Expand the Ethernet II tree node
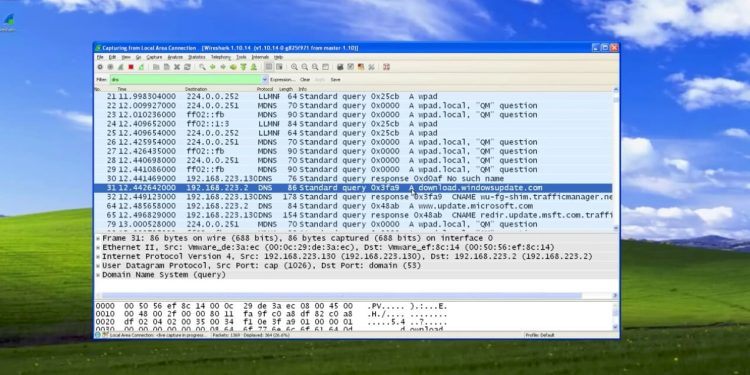750x375 pixels. pyautogui.click(x=98, y=247)
